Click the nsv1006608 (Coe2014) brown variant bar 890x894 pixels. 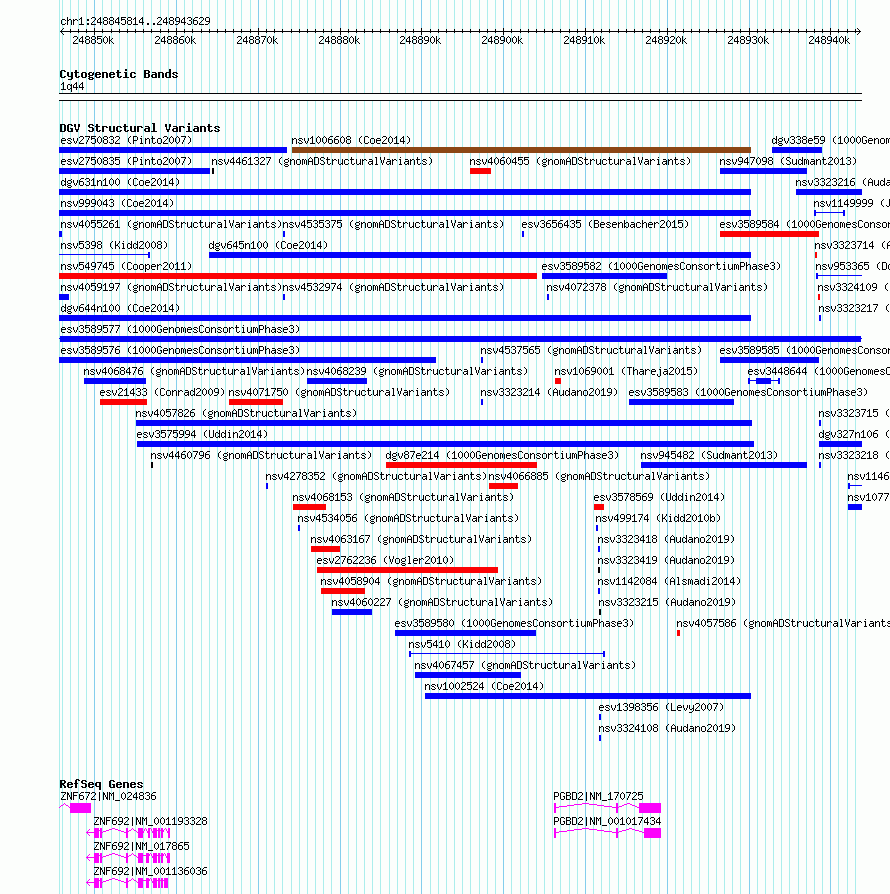(521, 150)
